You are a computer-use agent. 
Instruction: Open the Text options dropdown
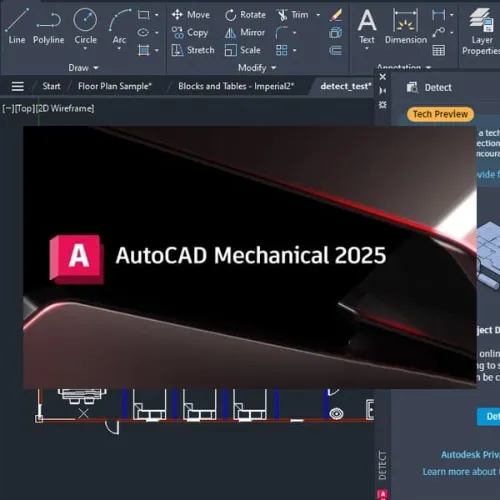[367, 49]
